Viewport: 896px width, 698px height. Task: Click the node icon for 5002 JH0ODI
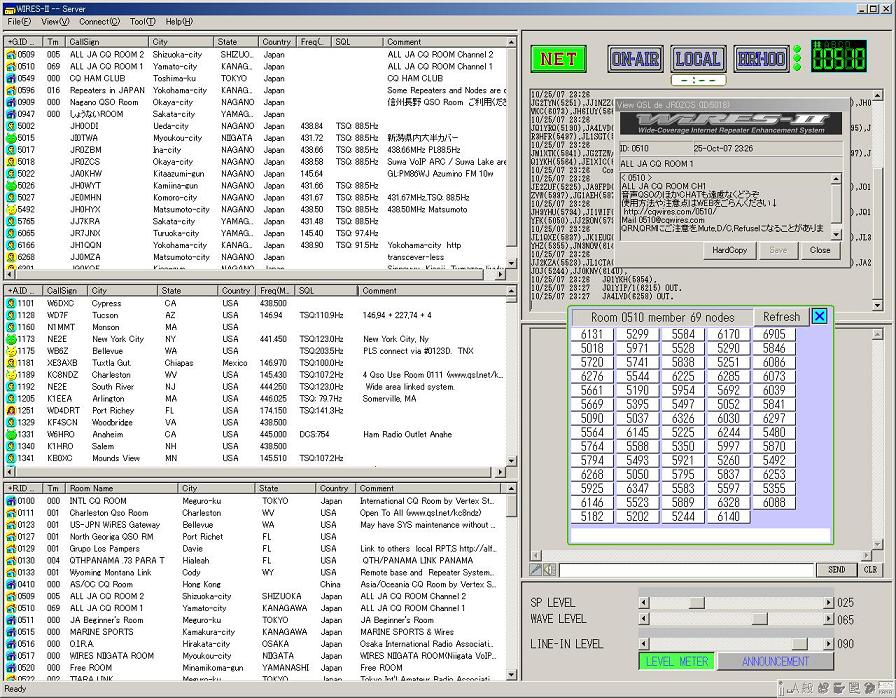pos(11,126)
